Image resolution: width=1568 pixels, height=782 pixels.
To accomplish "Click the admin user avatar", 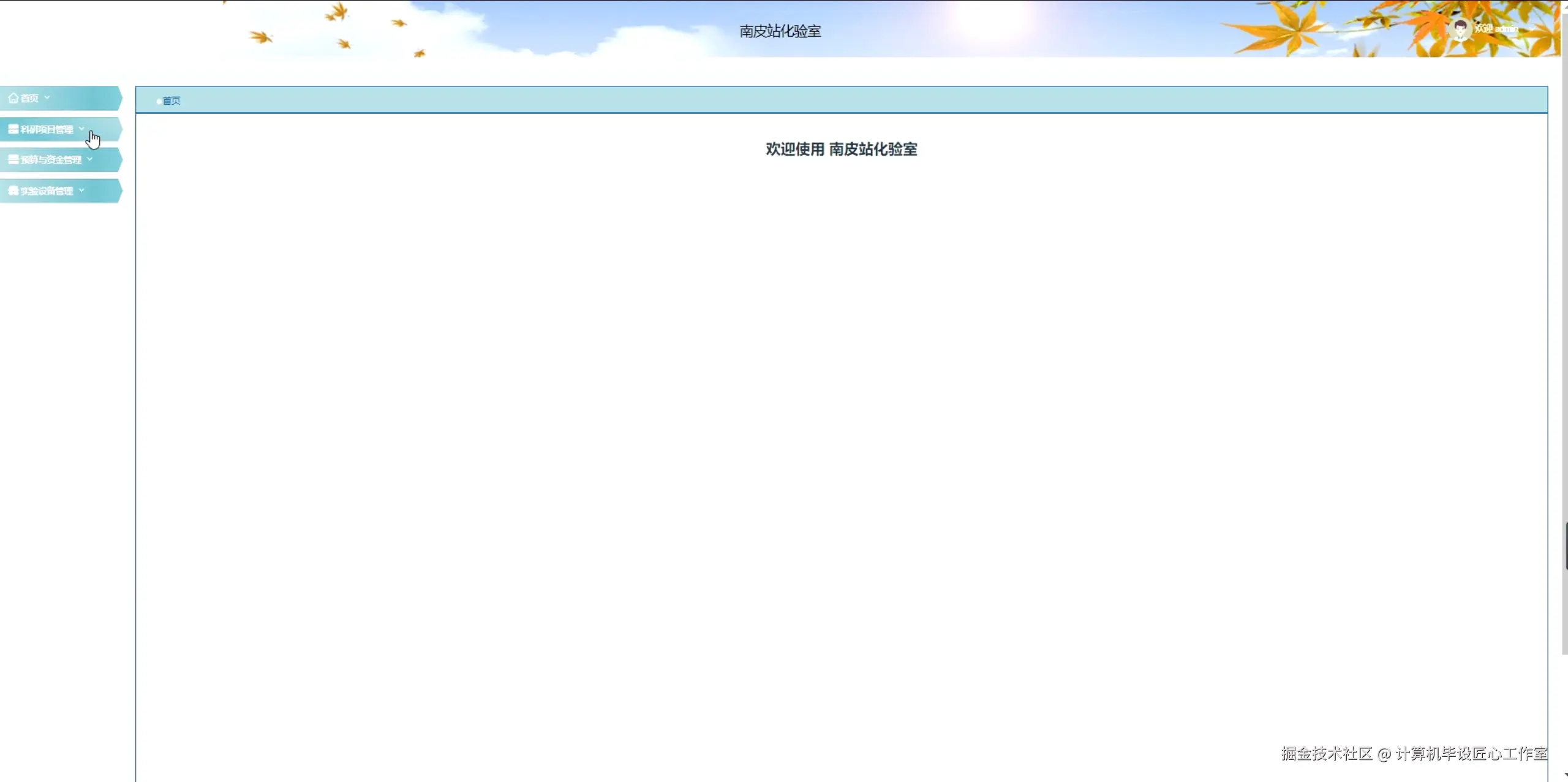I will tap(1460, 29).
